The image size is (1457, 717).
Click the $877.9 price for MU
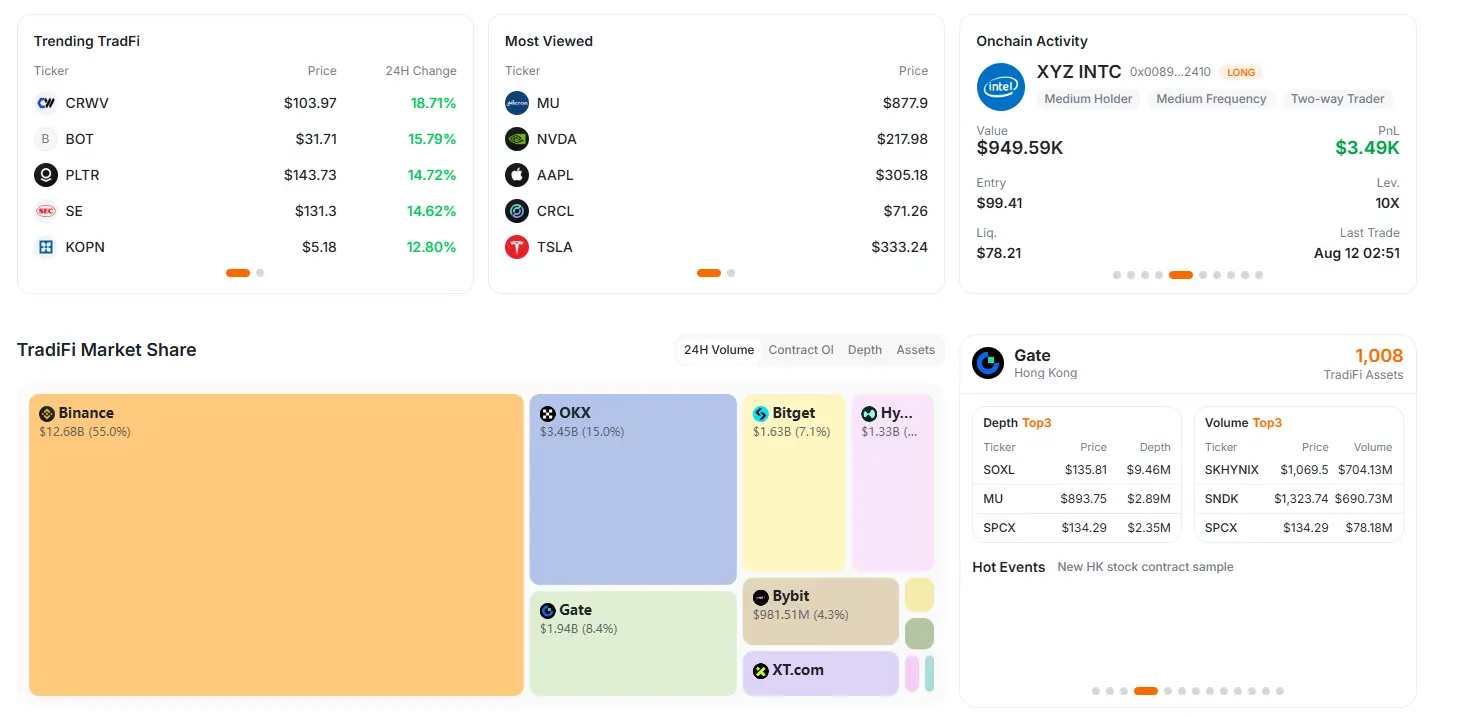point(905,103)
